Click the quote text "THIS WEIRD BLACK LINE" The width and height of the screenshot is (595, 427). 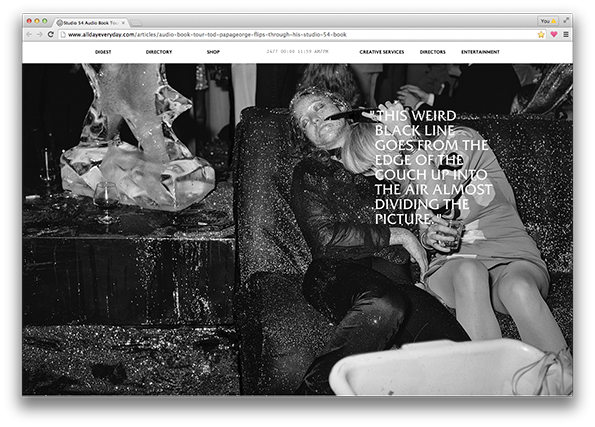click(416, 123)
